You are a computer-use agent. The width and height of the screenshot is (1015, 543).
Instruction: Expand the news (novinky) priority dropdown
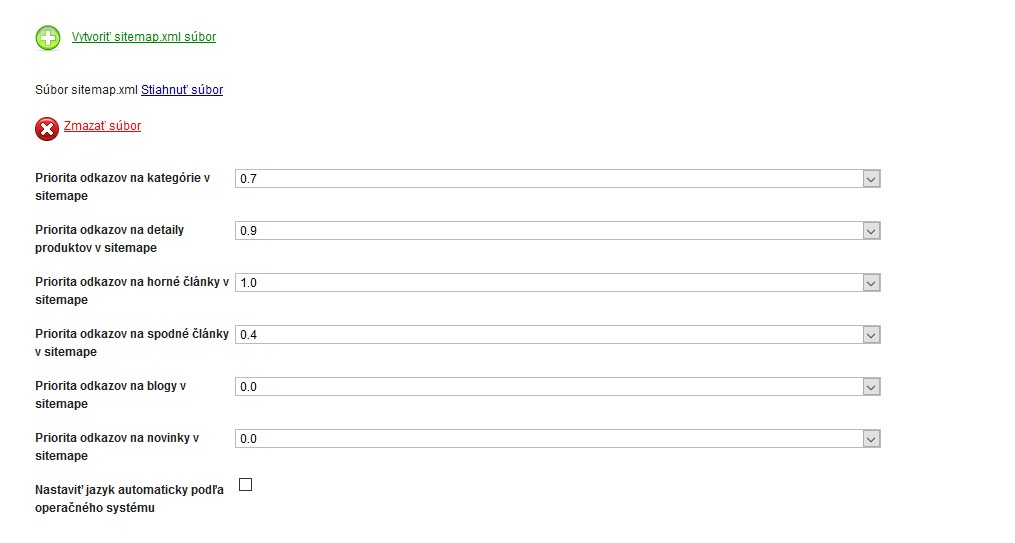point(557,439)
